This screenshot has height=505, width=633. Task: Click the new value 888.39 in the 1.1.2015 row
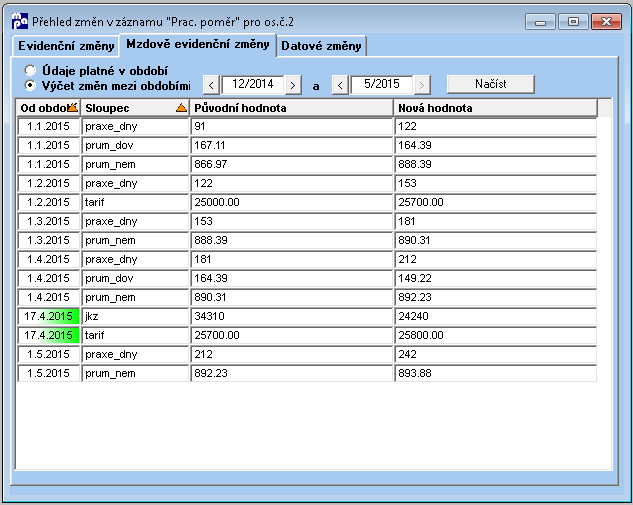tap(495, 164)
